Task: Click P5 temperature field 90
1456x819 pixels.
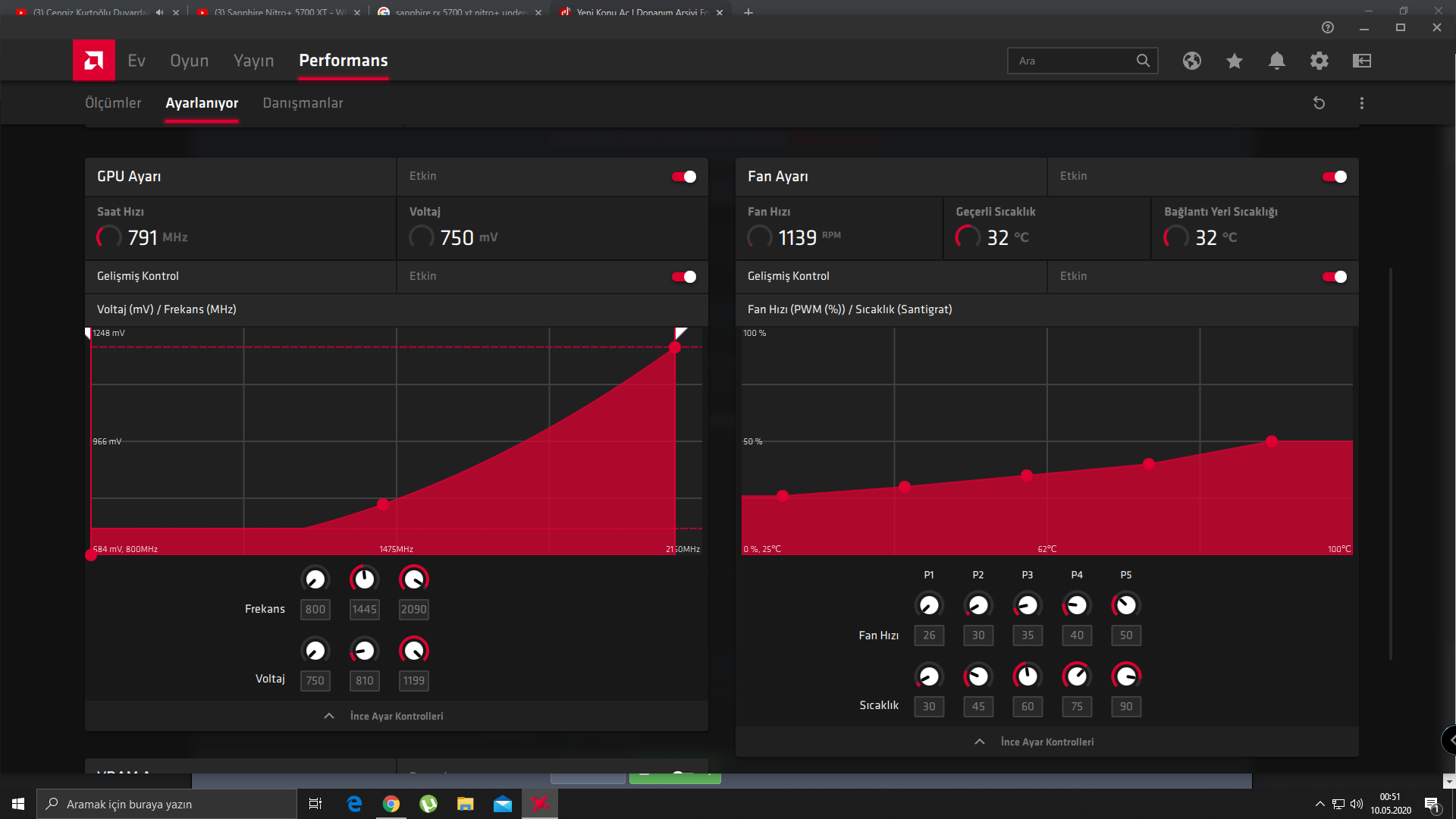Action: click(x=1126, y=707)
